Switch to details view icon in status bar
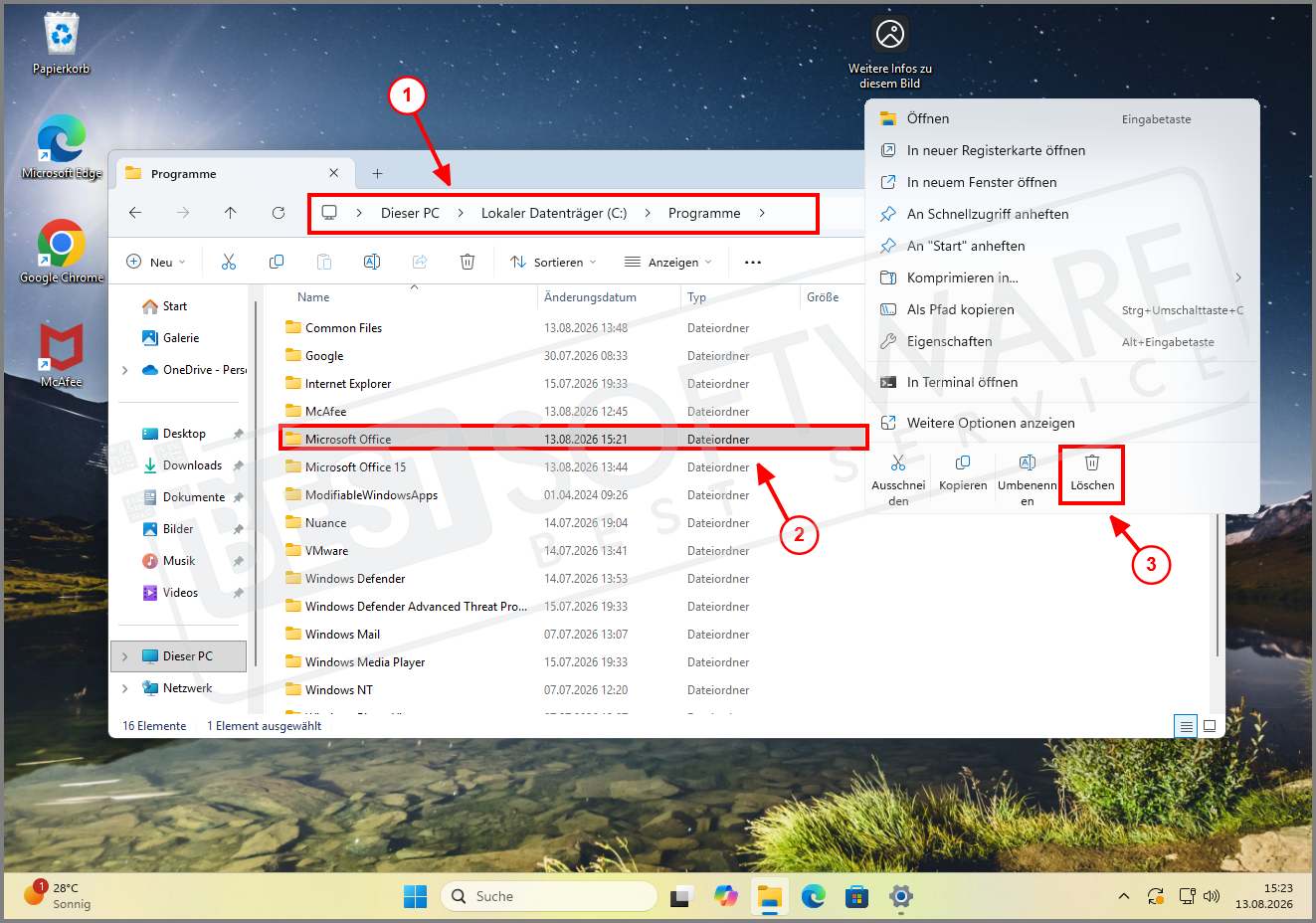 1186,726
